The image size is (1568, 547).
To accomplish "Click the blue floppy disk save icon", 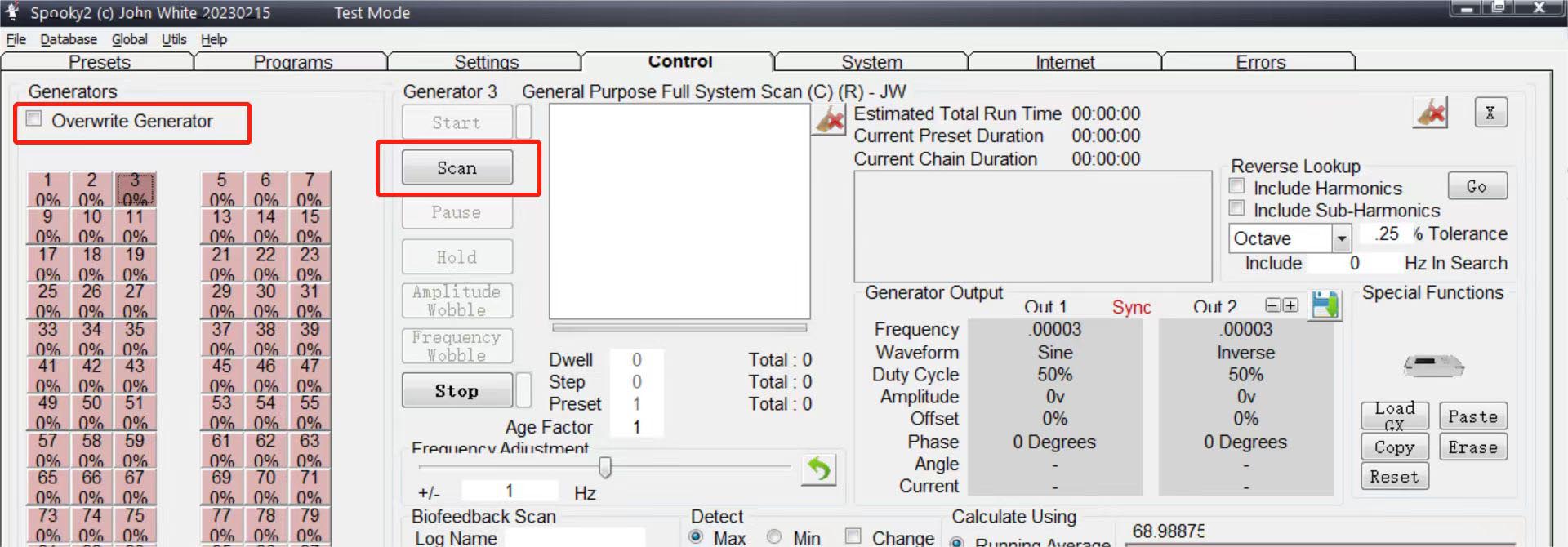I will coord(1325,305).
